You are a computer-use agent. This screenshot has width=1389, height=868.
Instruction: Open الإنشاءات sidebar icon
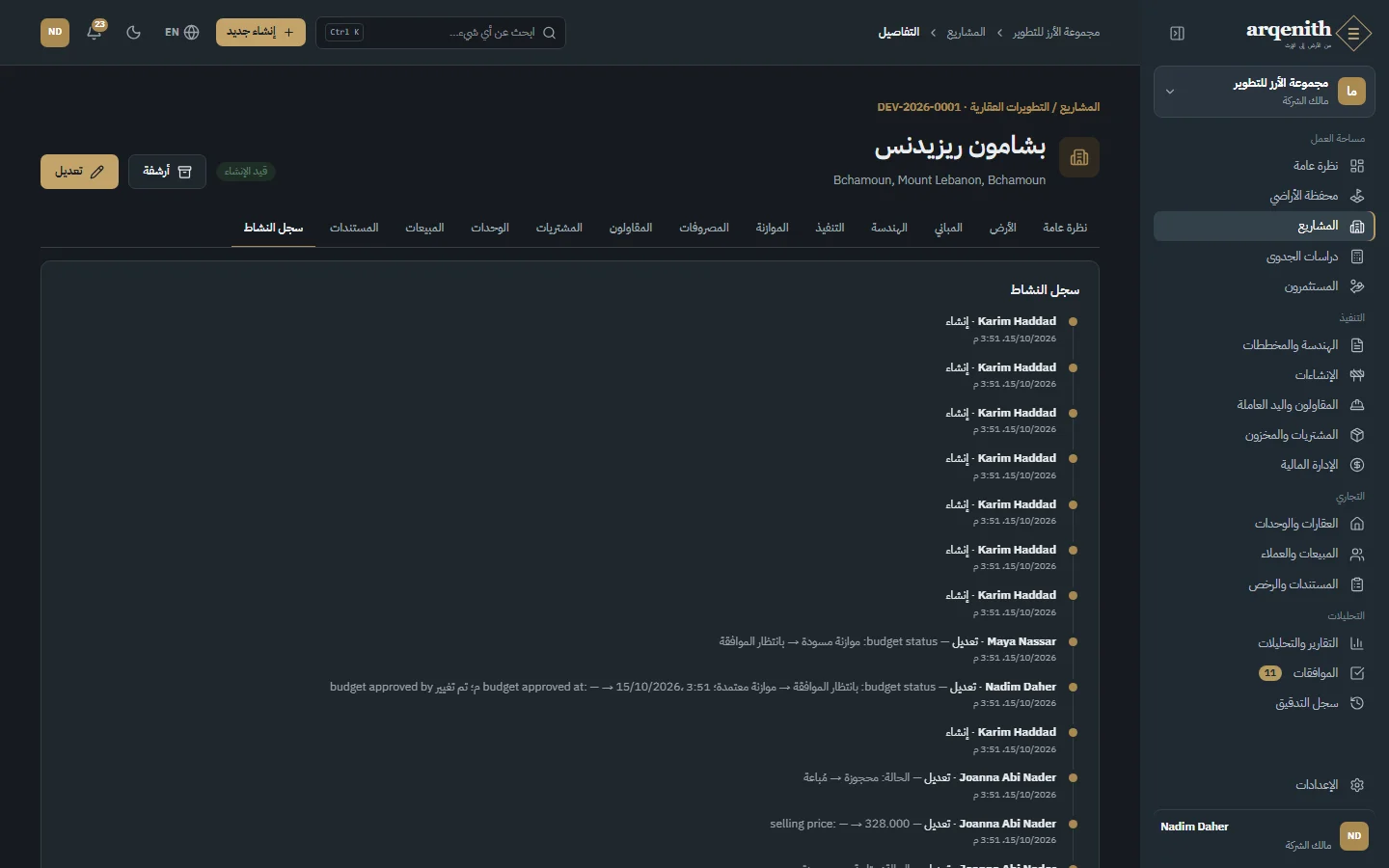[x=1357, y=375]
